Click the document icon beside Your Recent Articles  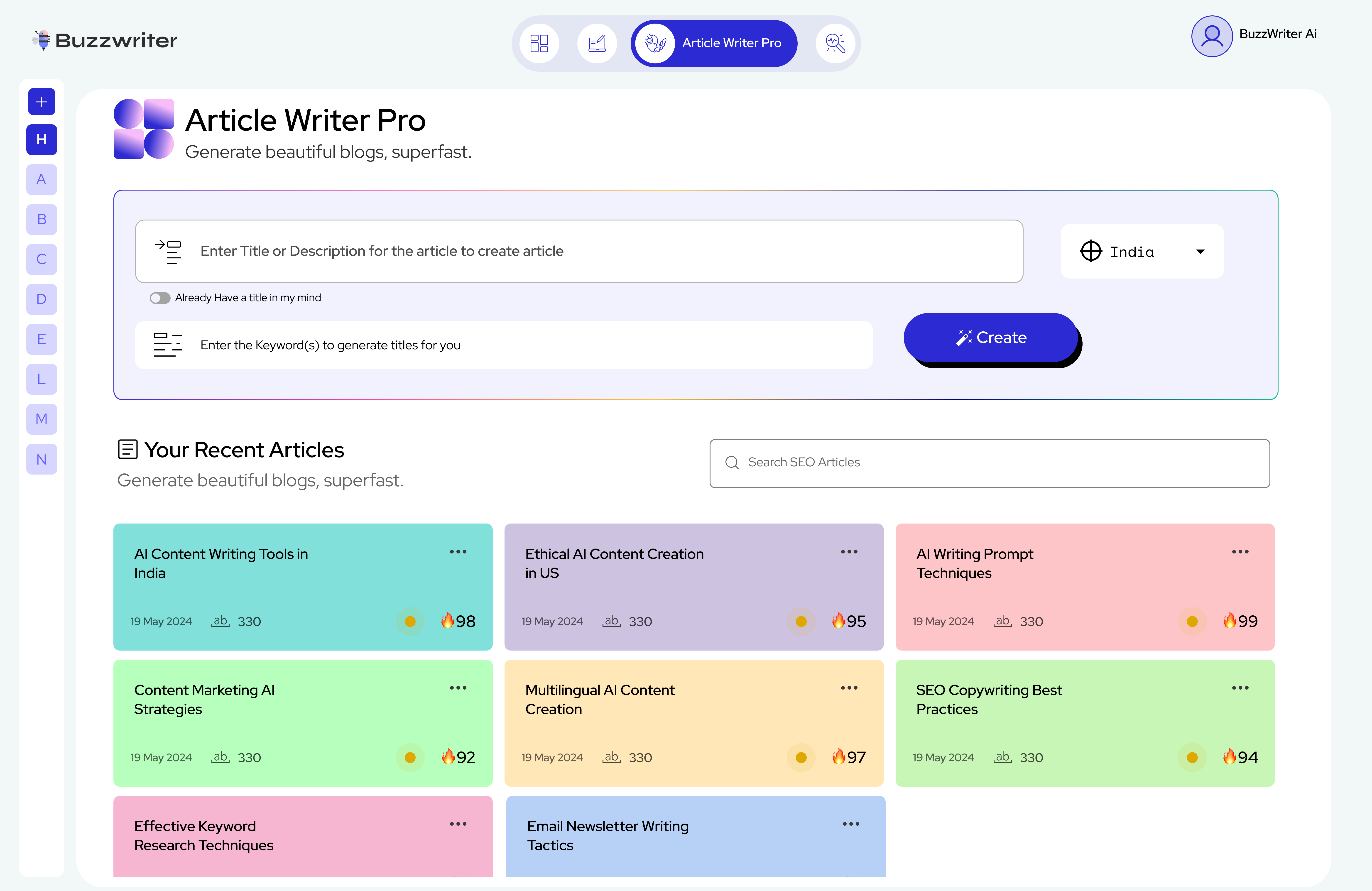point(127,450)
